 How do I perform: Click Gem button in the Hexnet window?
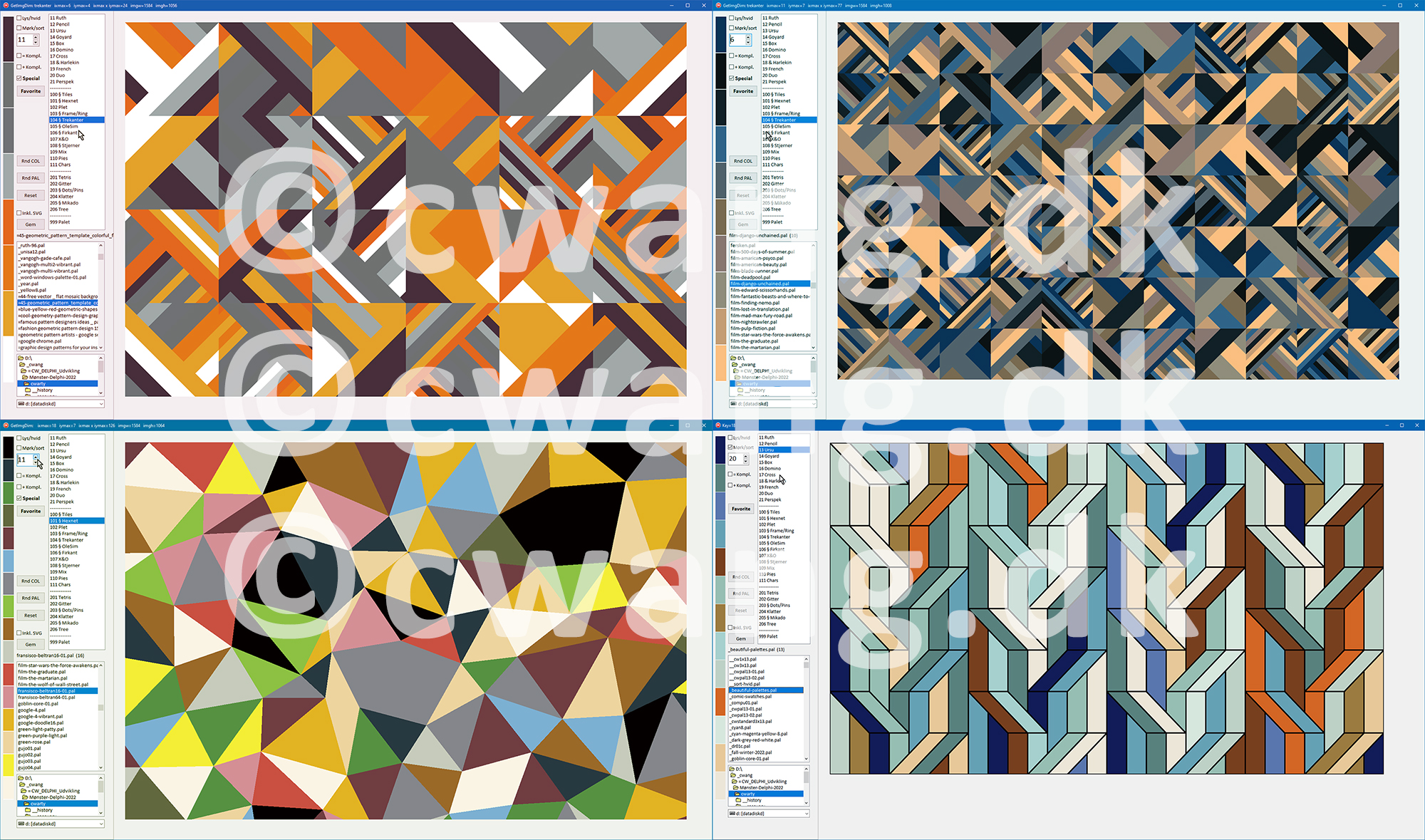(x=31, y=644)
